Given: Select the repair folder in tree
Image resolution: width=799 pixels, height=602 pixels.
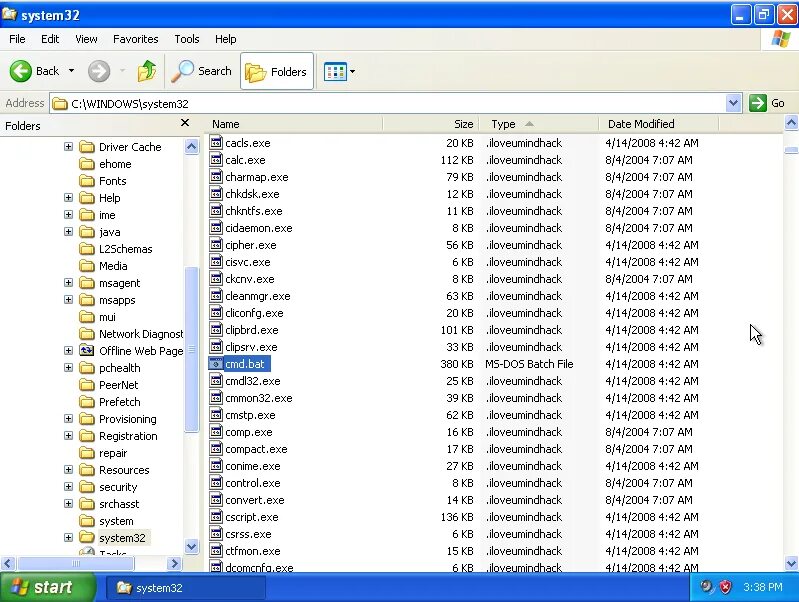Looking at the screenshot, I should [x=113, y=453].
